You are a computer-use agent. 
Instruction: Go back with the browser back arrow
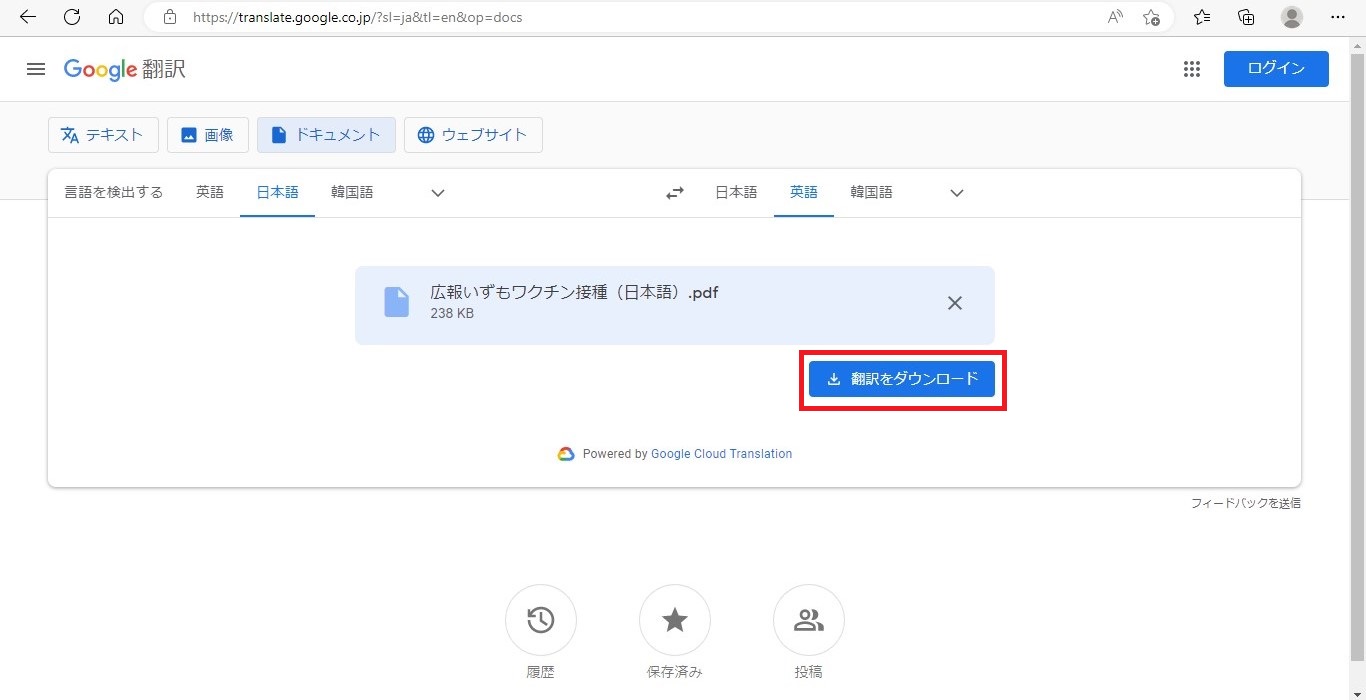(28, 17)
